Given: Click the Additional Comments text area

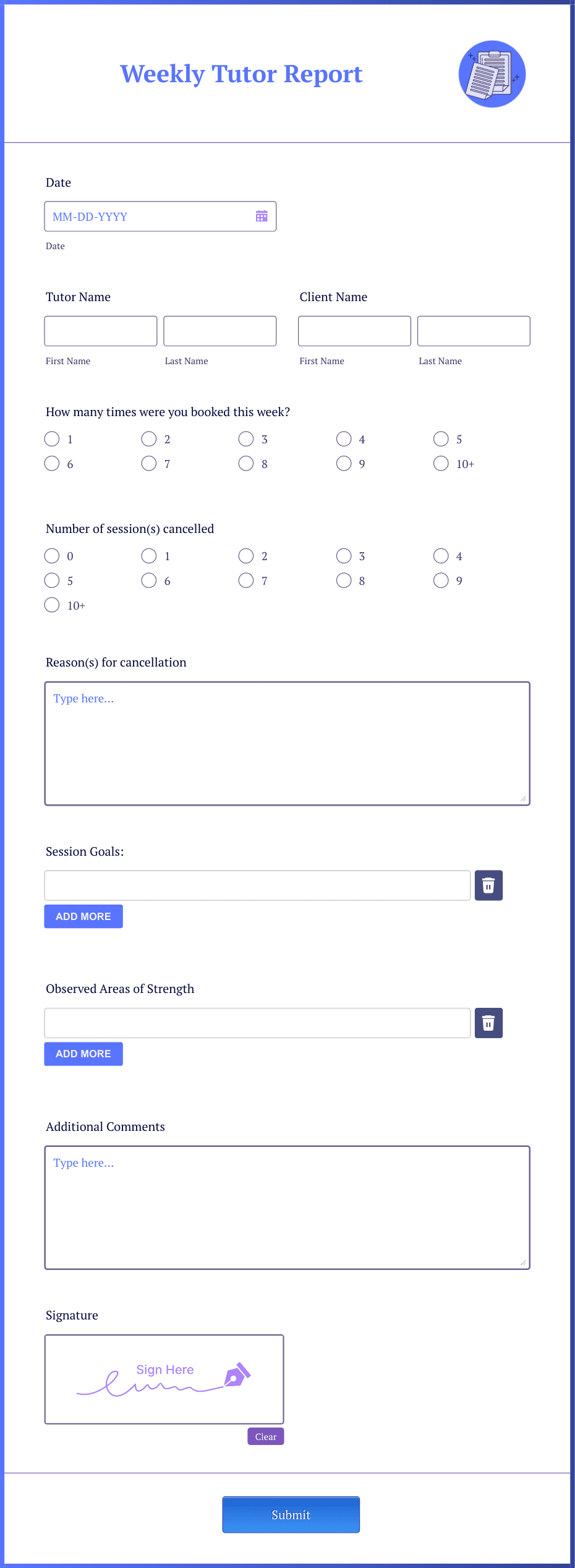Looking at the screenshot, I should coord(287,1206).
